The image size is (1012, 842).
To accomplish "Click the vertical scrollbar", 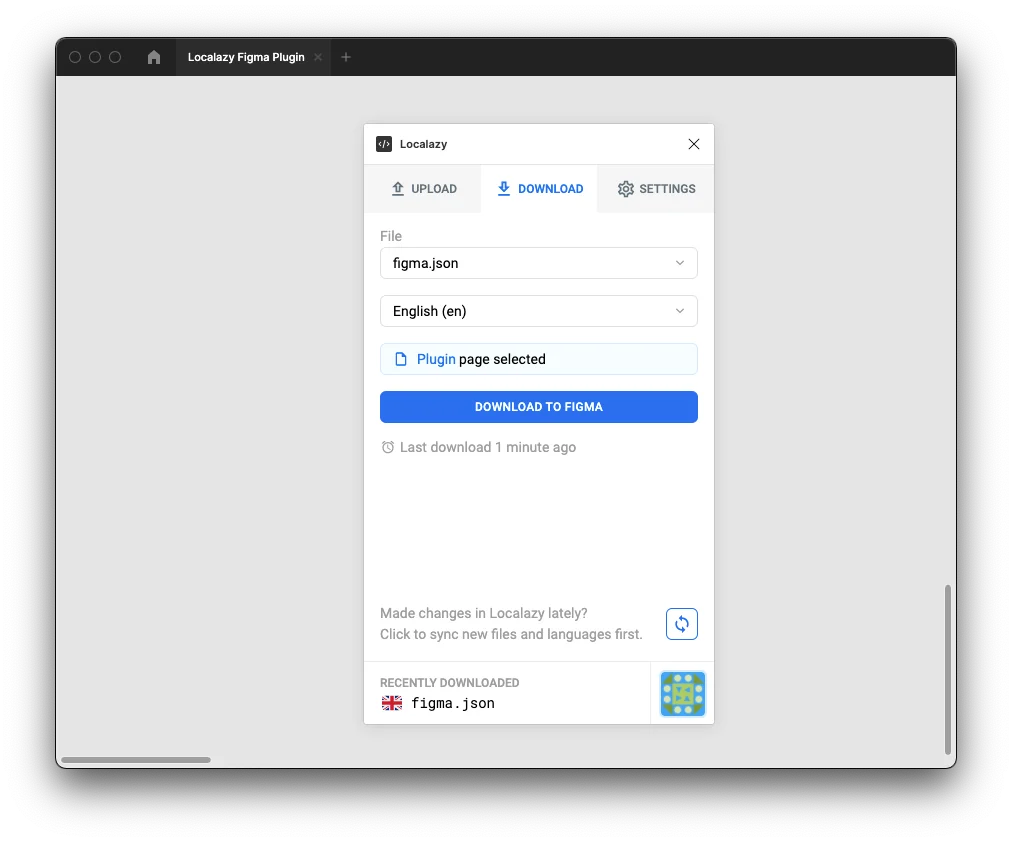I will [947, 669].
